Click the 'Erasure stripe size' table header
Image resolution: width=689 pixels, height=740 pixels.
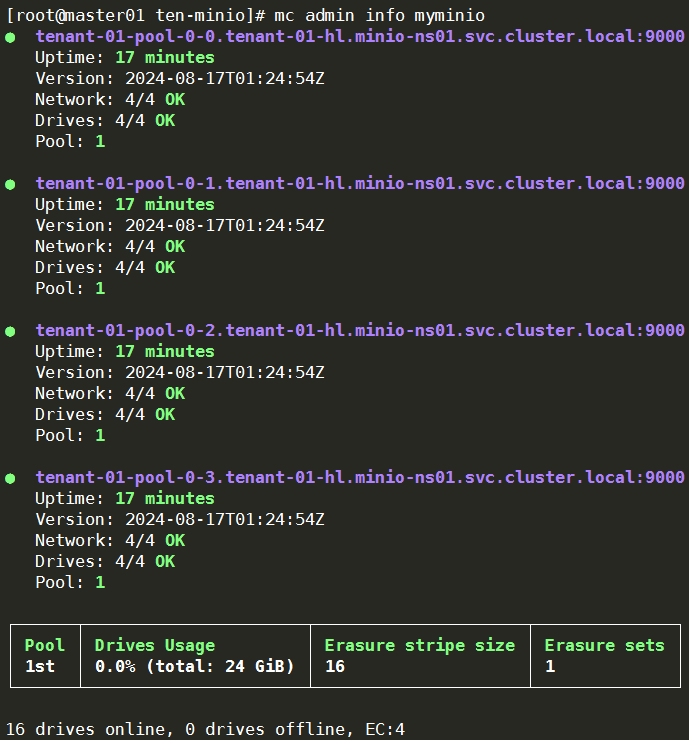420,645
